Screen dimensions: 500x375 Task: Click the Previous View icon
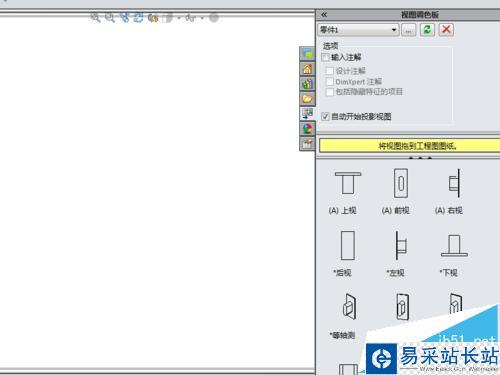tap(124, 17)
